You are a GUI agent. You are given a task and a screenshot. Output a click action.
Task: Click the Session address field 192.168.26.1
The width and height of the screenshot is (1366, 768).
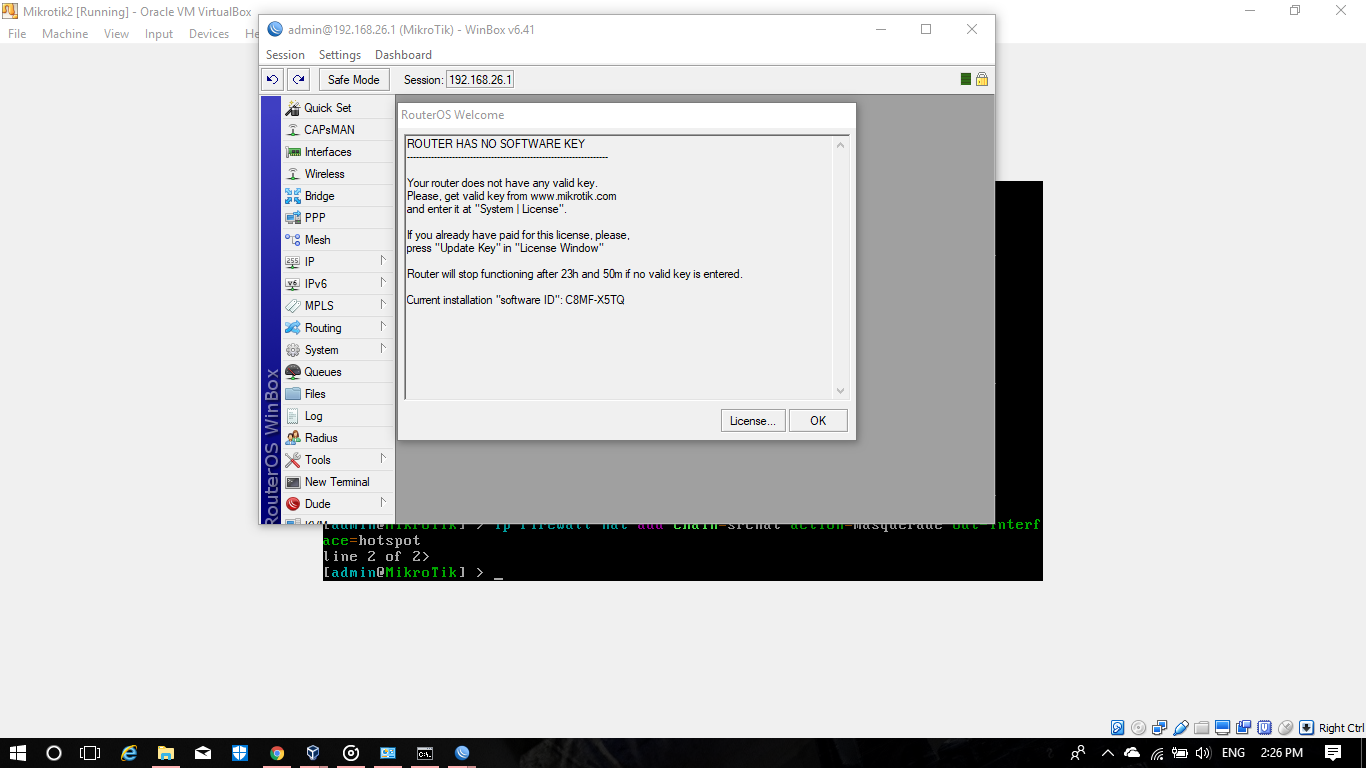(x=480, y=79)
